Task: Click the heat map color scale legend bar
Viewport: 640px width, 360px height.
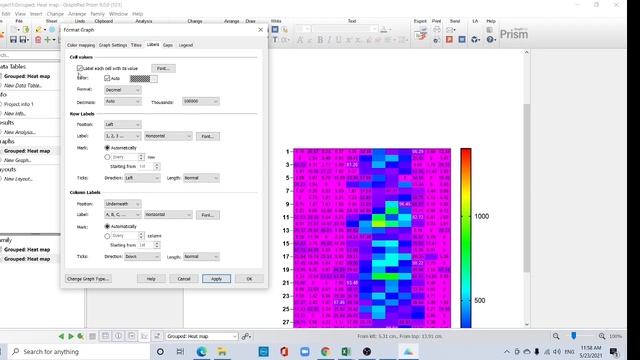Action: click(x=466, y=238)
